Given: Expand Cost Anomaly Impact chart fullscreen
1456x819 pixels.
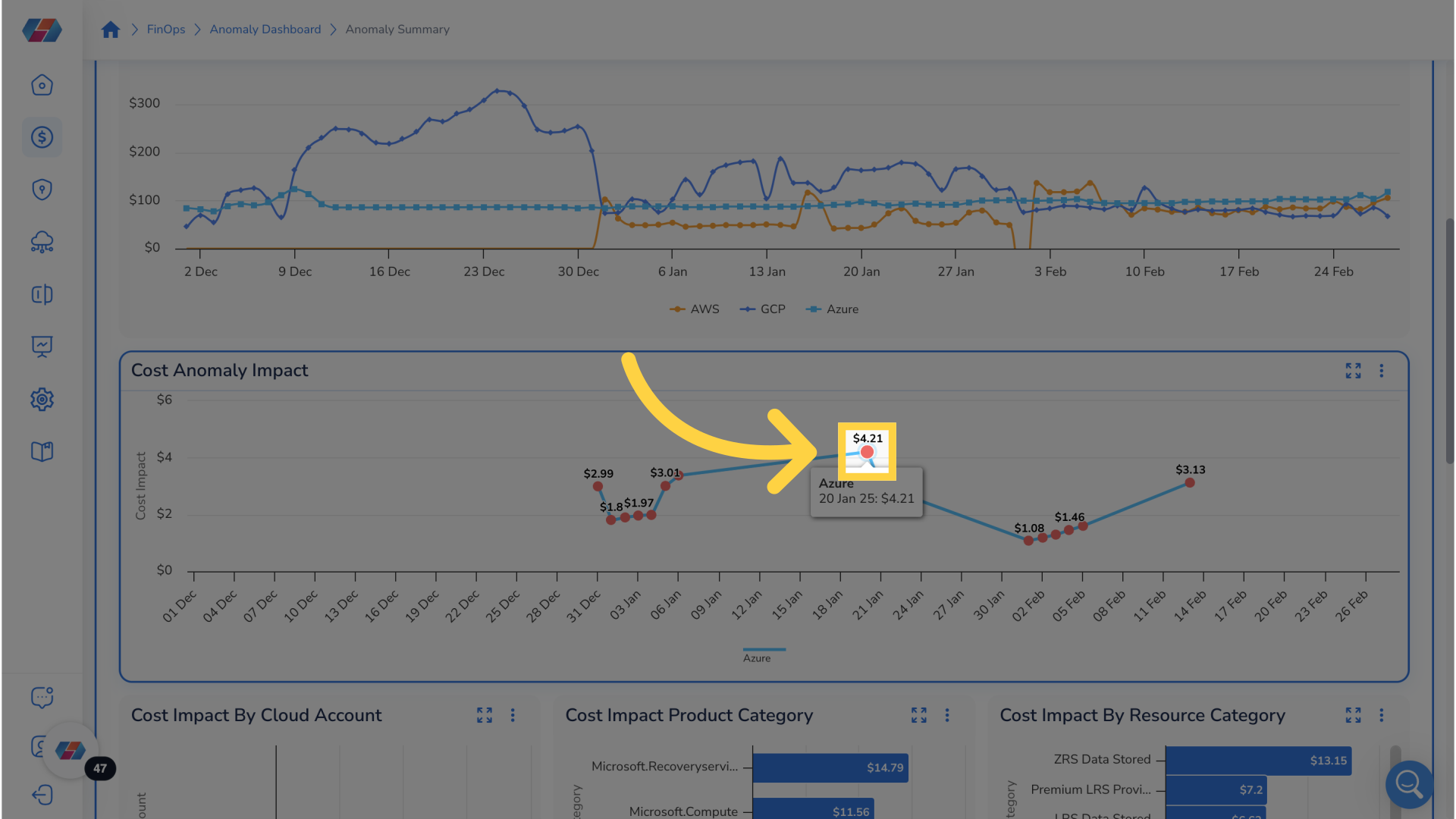Looking at the screenshot, I should click(x=1353, y=371).
